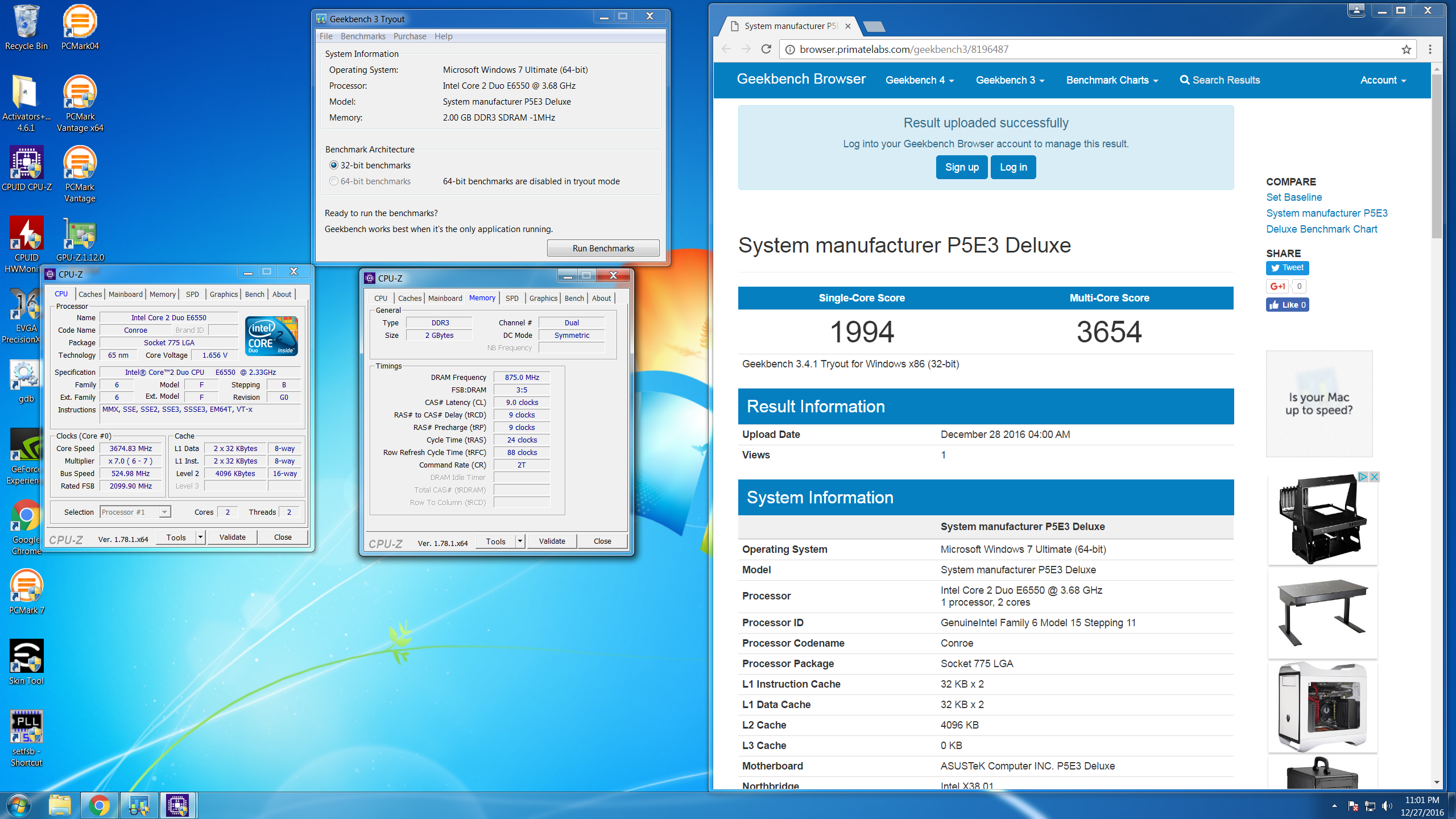Open the Purchase menu in Geekbench
The width and height of the screenshot is (1456, 819).
pos(409,36)
